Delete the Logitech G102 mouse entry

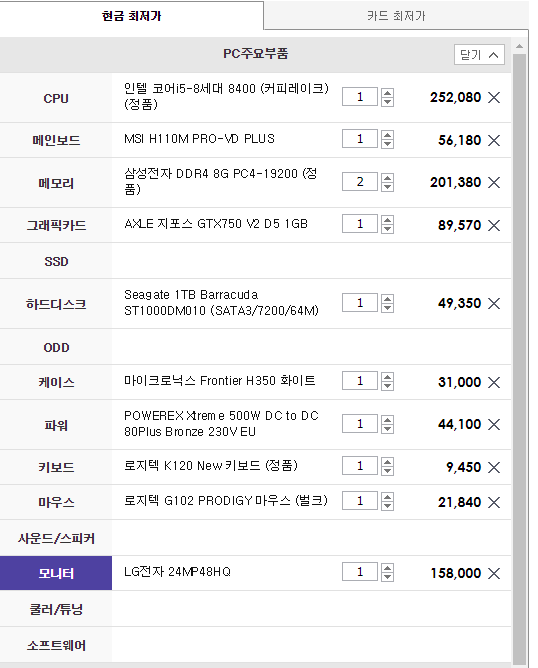tap(494, 503)
